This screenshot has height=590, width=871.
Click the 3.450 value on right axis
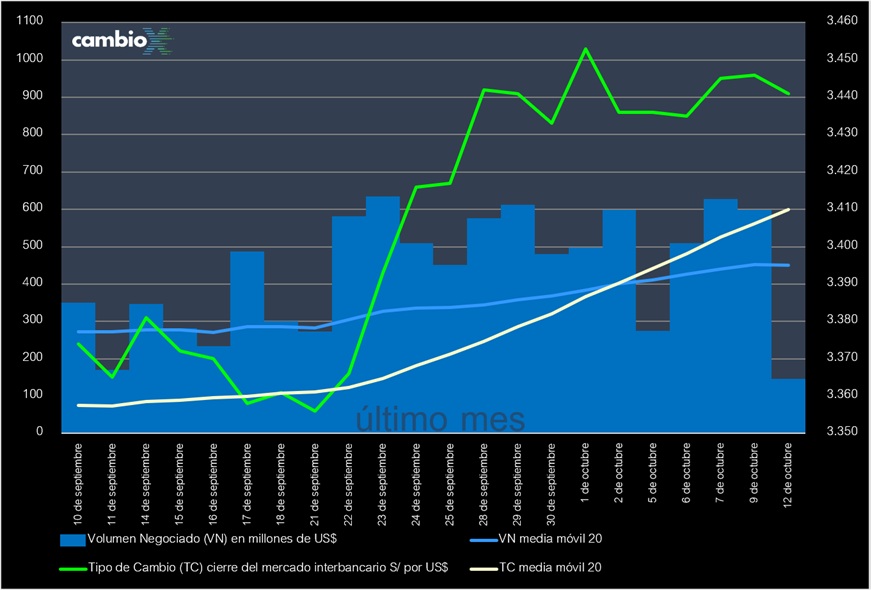842,58
